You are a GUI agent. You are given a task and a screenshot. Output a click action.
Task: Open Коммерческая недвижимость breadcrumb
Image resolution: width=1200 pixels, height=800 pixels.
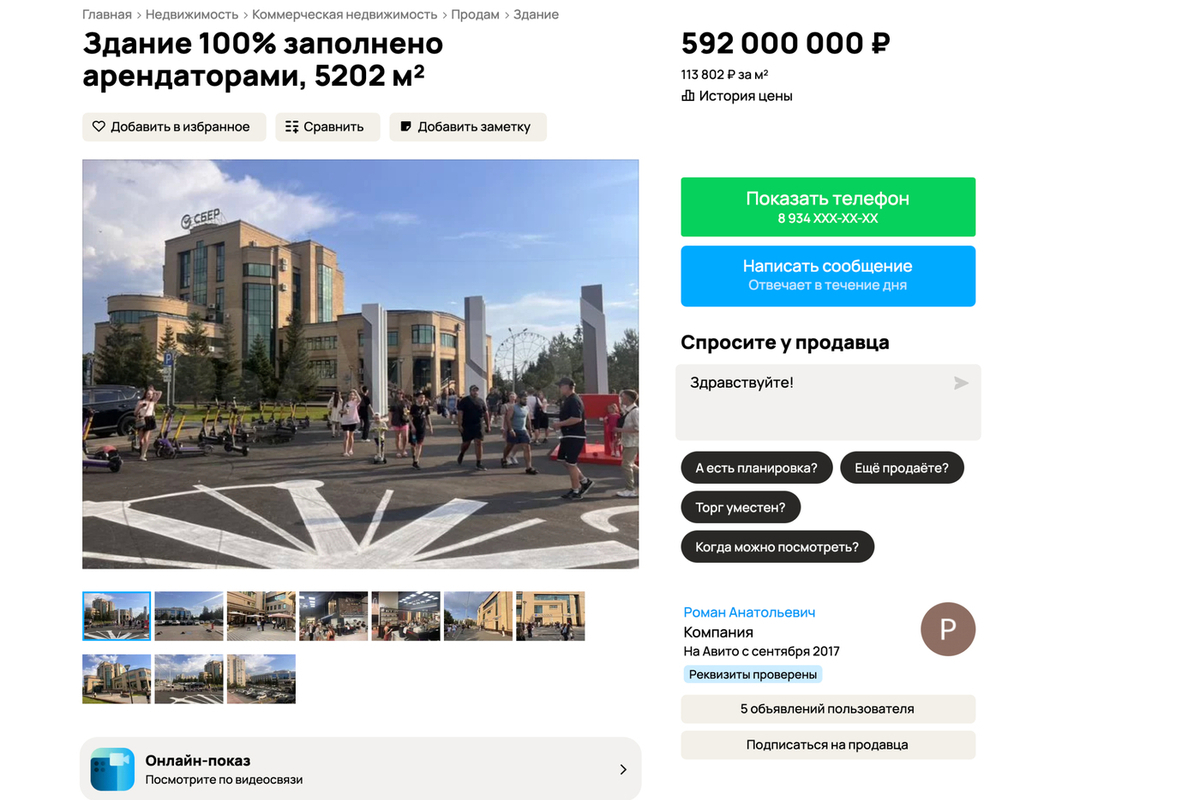click(x=345, y=15)
